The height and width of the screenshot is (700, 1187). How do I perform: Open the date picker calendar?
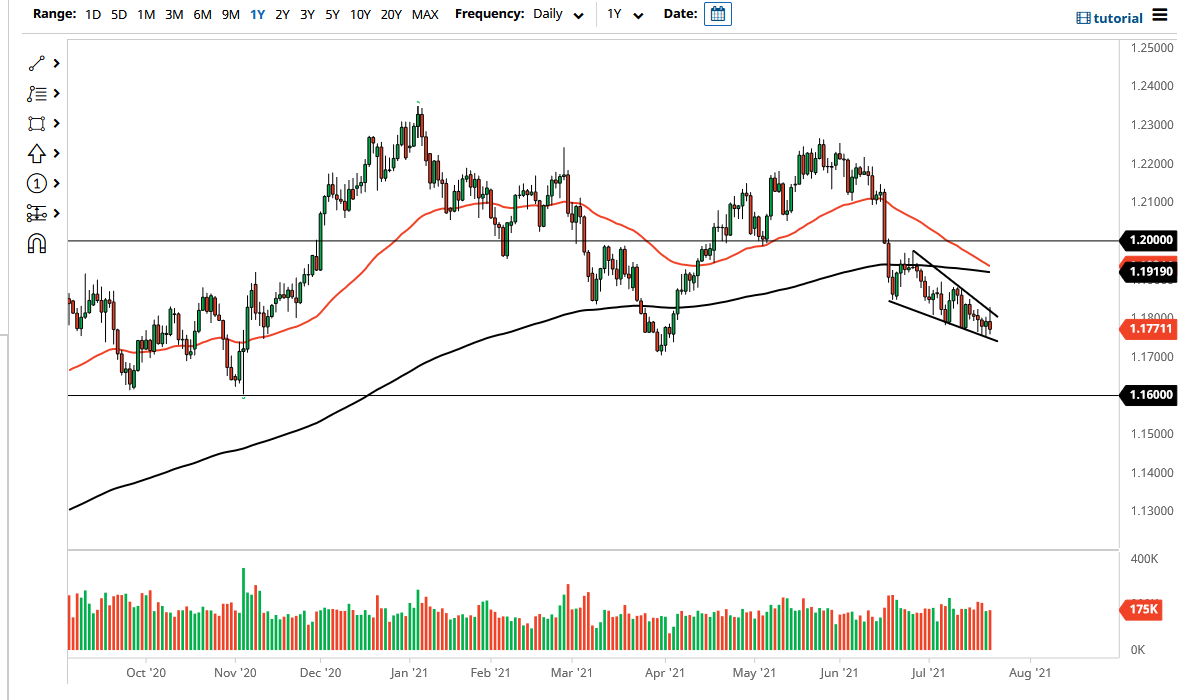717,14
